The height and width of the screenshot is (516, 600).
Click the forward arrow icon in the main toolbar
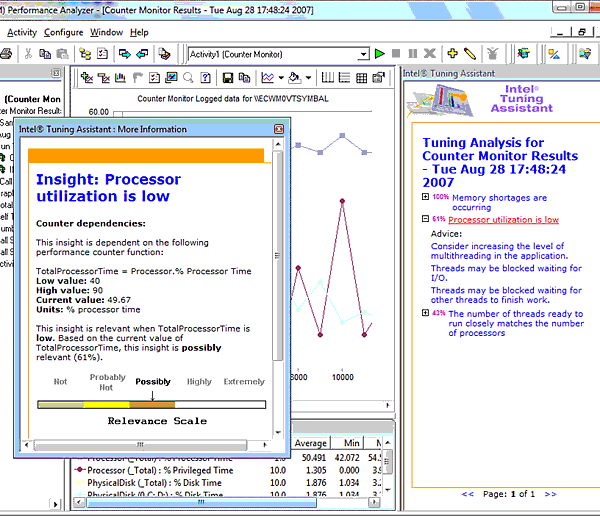pyautogui.click(x=124, y=54)
